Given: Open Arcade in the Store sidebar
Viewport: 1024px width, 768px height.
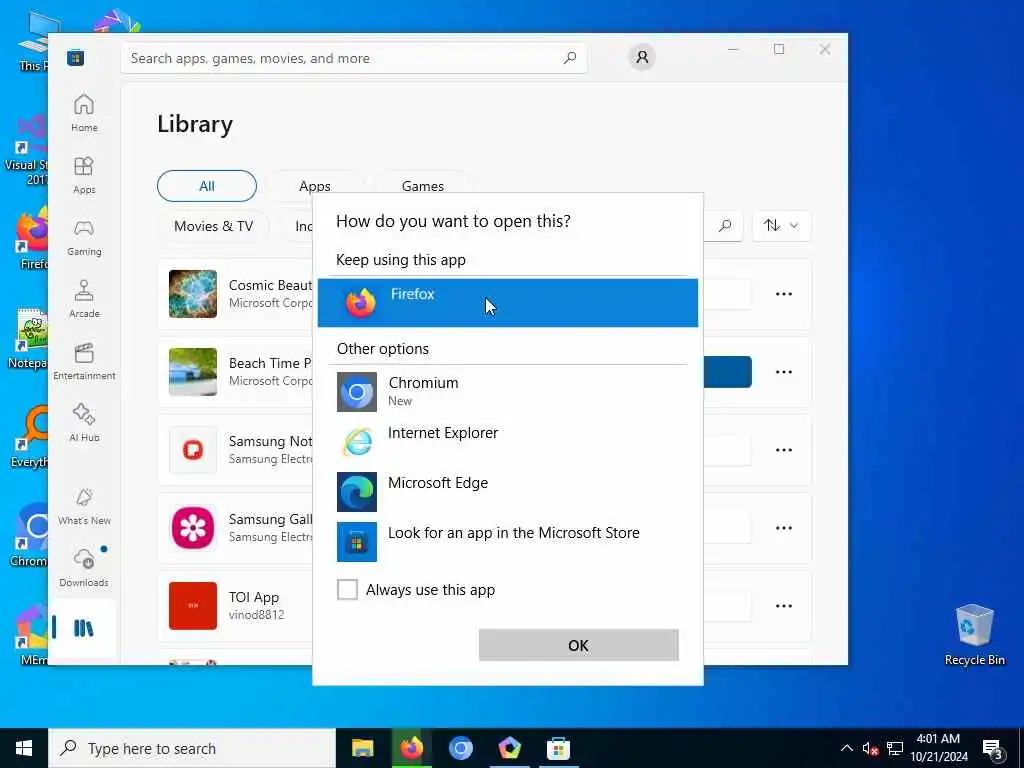Looking at the screenshot, I should pos(84,299).
